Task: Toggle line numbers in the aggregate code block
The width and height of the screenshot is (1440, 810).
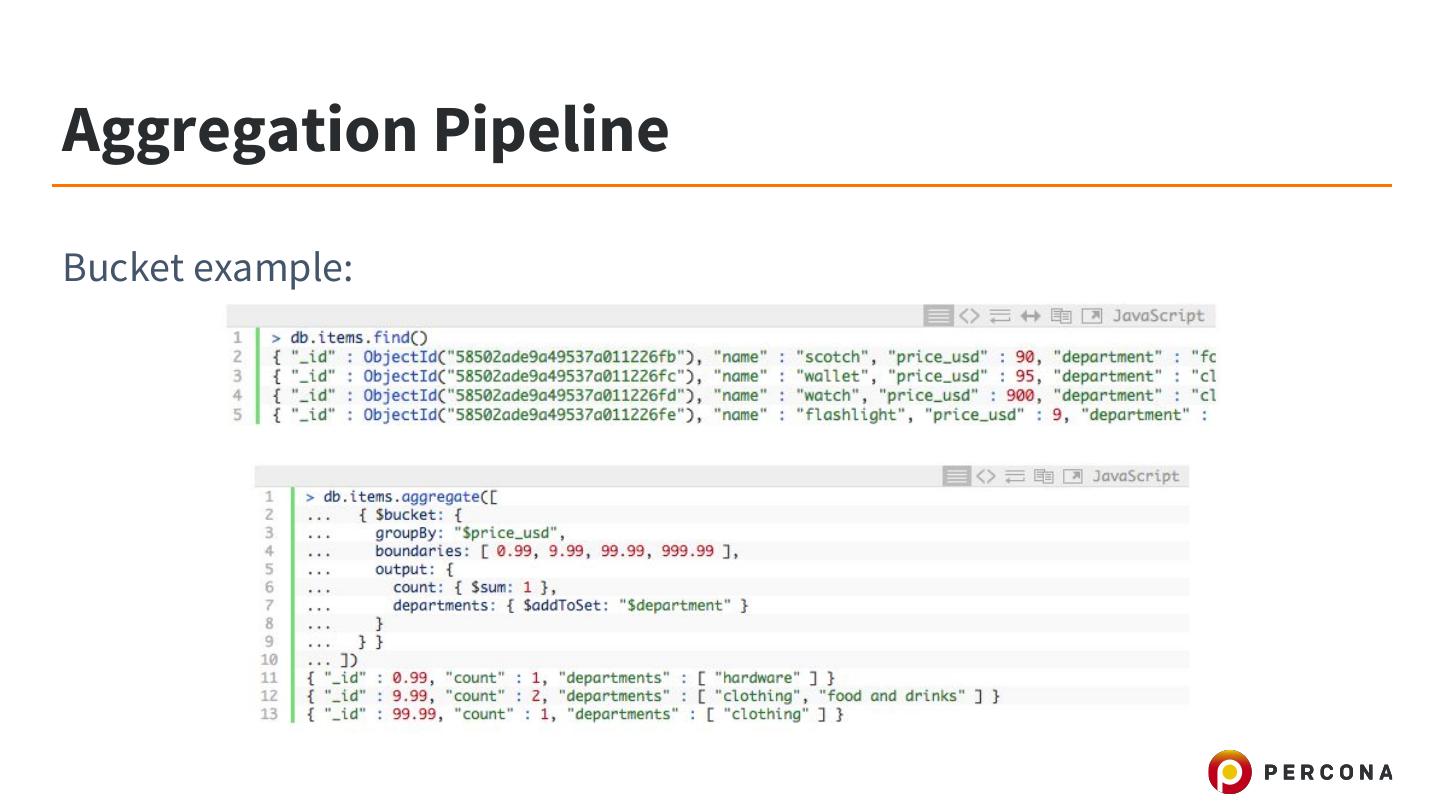Action: (958, 477)
